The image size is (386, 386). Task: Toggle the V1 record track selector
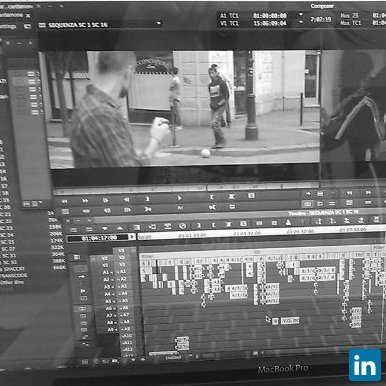pos(123,265)
